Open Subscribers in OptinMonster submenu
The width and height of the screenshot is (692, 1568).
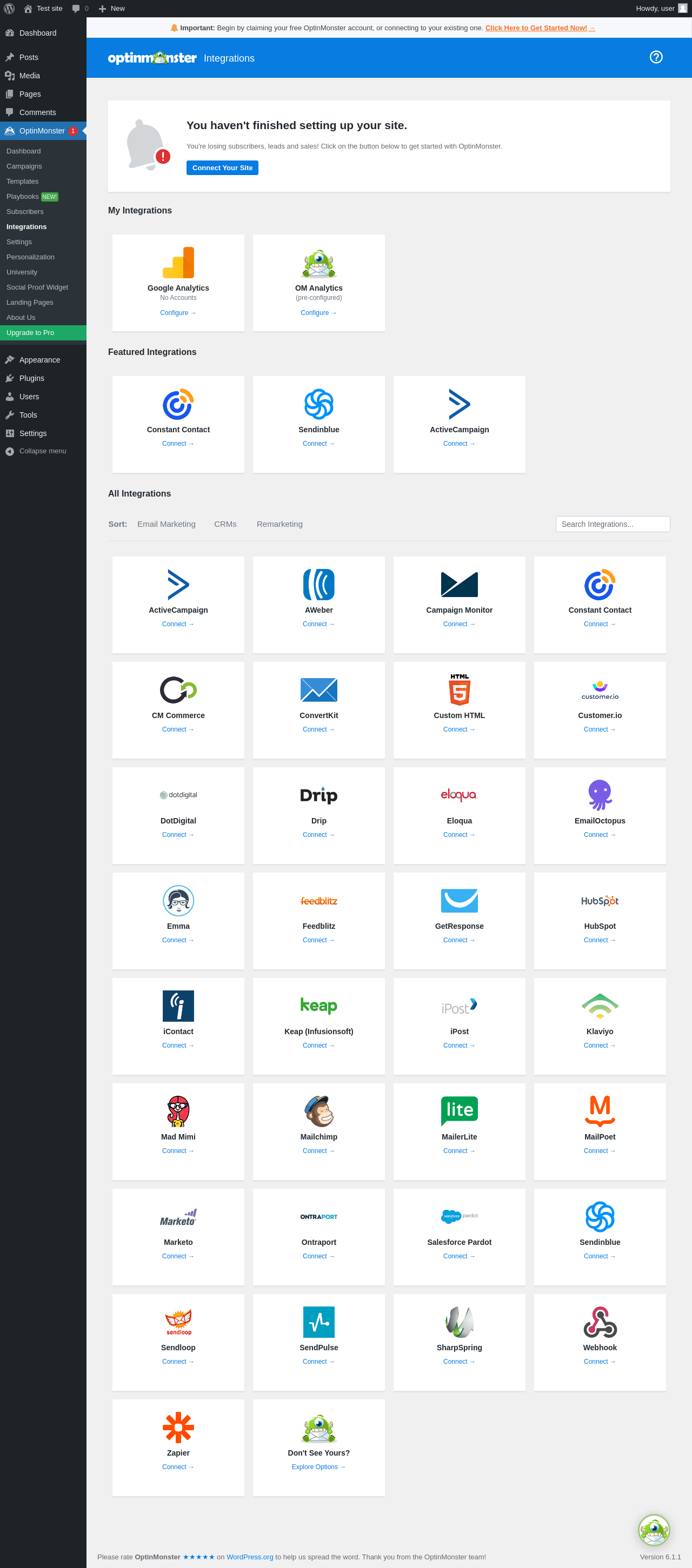(x=25, y=212)
